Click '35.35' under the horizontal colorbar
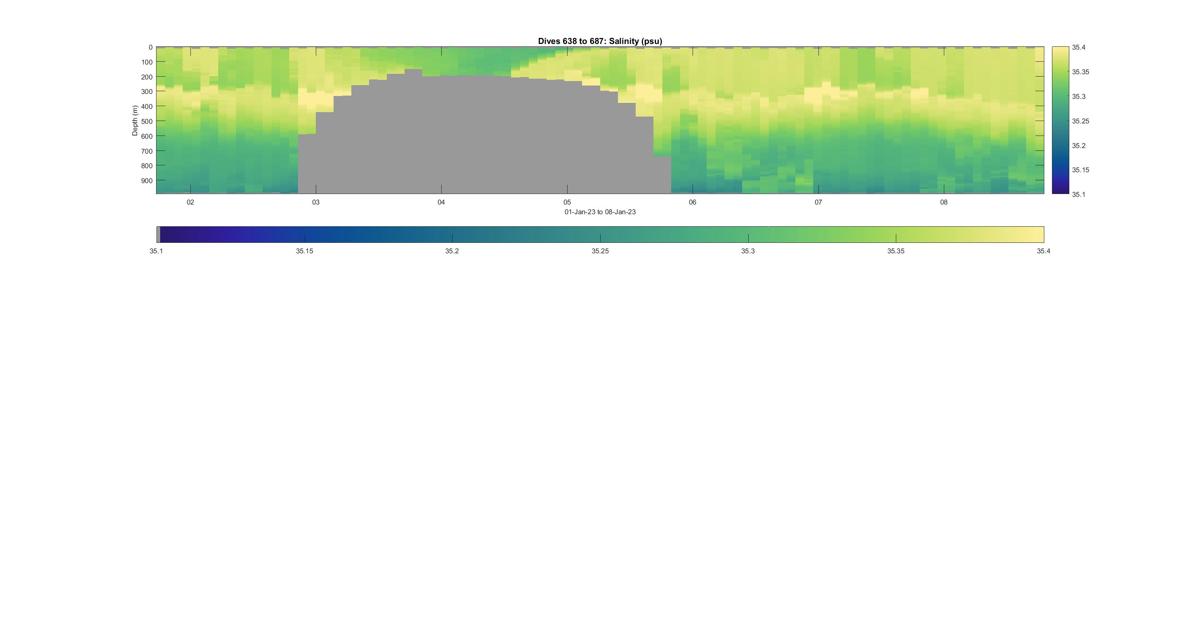The width and height of the screenshot is (1200, 622). point(896,251)
